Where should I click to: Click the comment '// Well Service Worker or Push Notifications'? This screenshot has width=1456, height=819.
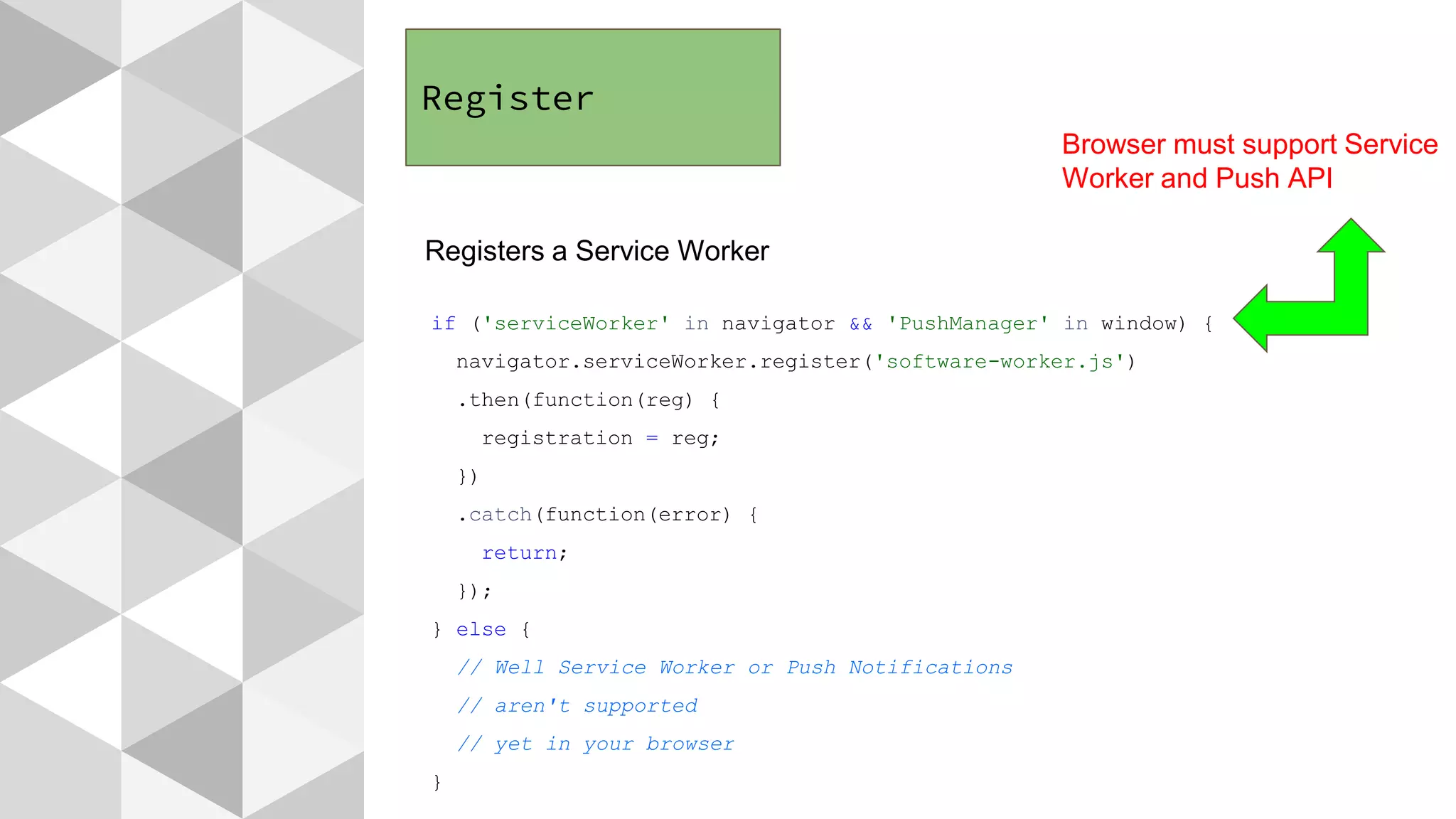coord(735,668)
